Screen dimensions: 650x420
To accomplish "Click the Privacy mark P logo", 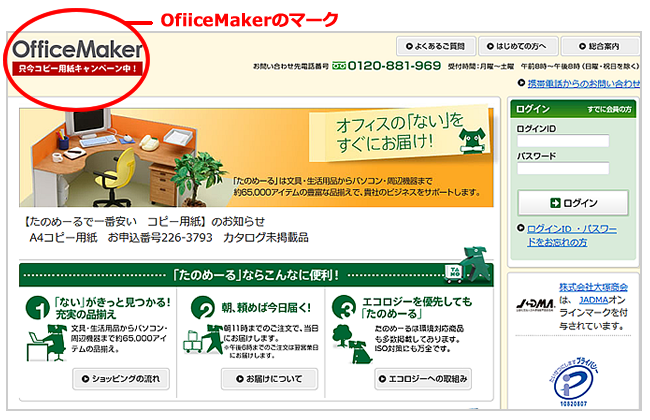I will tap(575, 382).
